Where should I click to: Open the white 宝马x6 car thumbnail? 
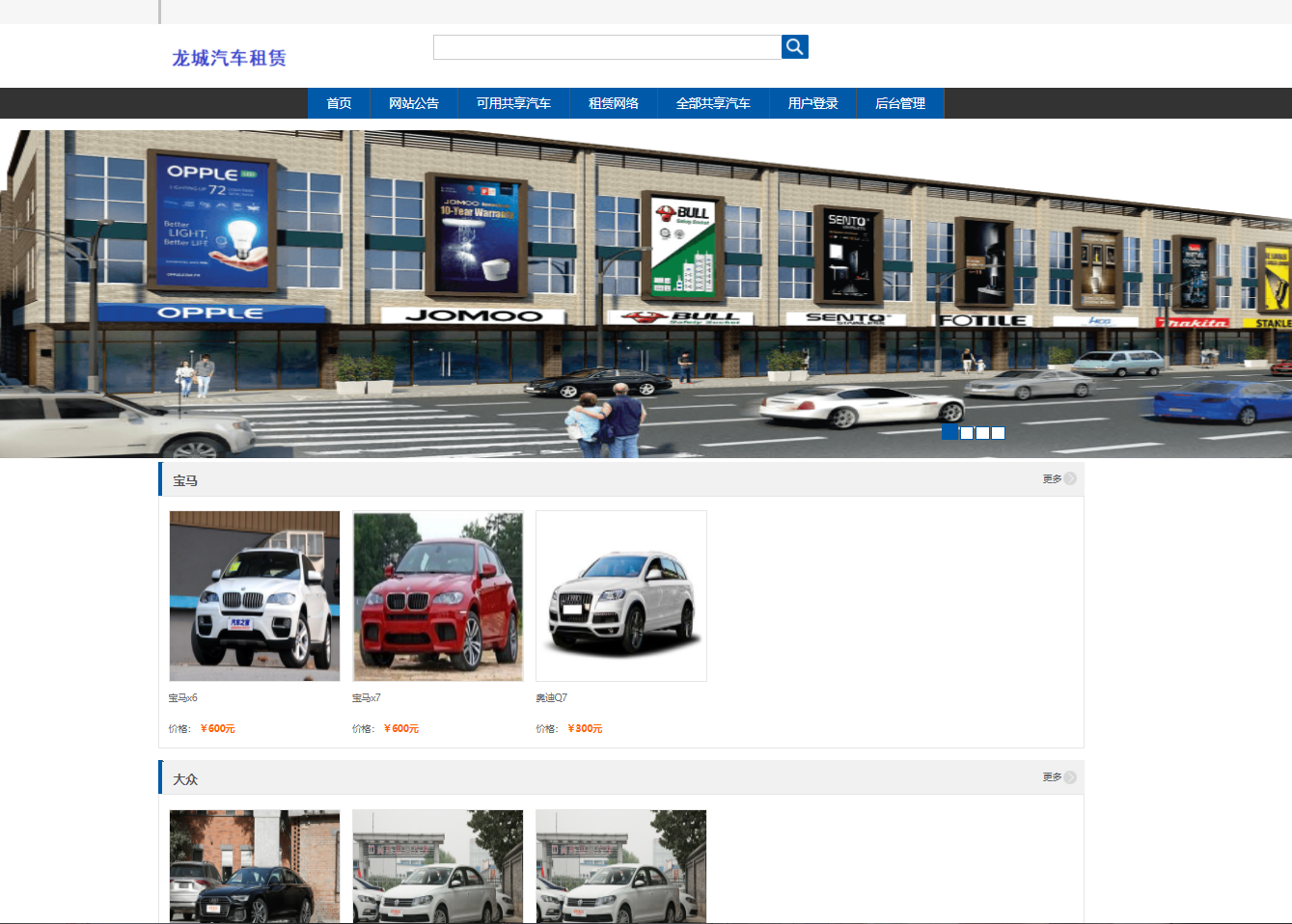(255, 596)
